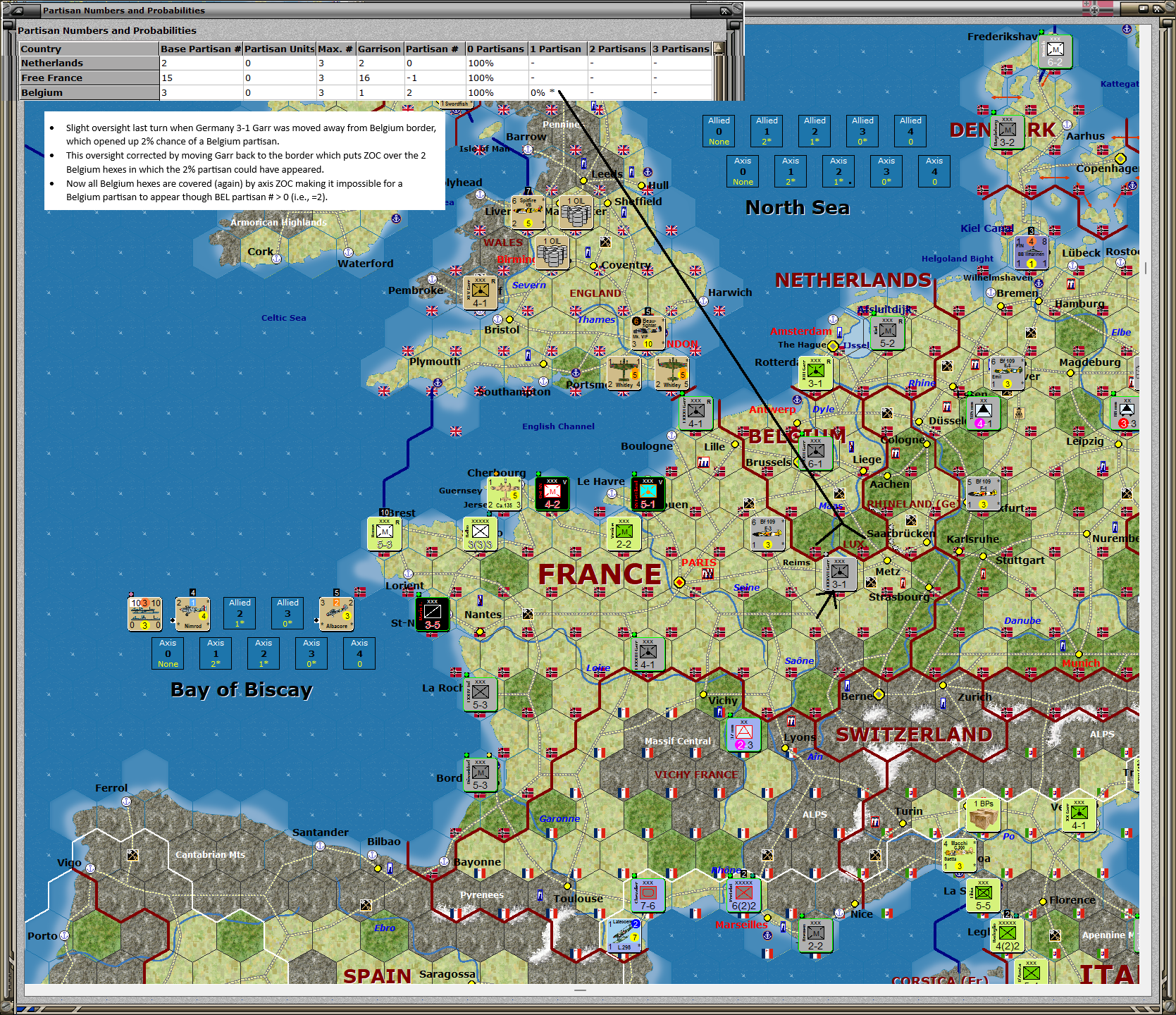Select the British 4-1 unit near Pembroke
1176x1015 pixels.
click(480, 293)
